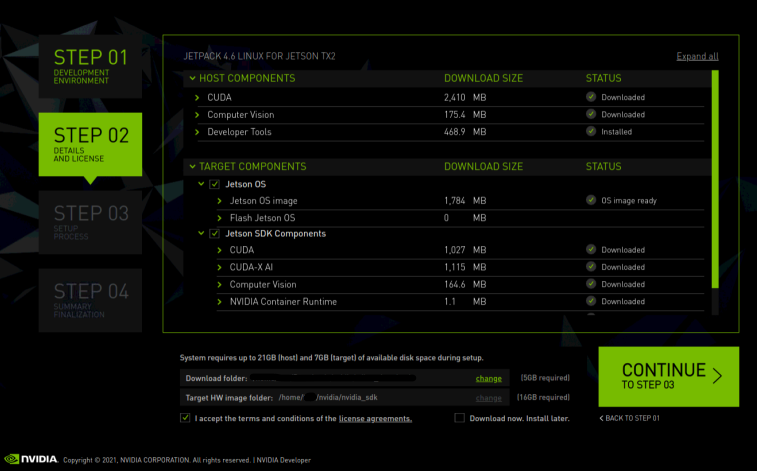
Task: Collapse the HOST COMPONENTS section
Action: pos(193,78)
